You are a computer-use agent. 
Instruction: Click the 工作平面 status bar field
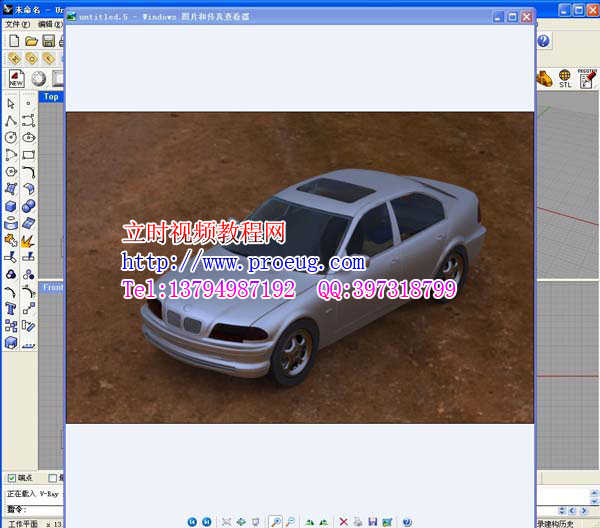pos(23,523)
